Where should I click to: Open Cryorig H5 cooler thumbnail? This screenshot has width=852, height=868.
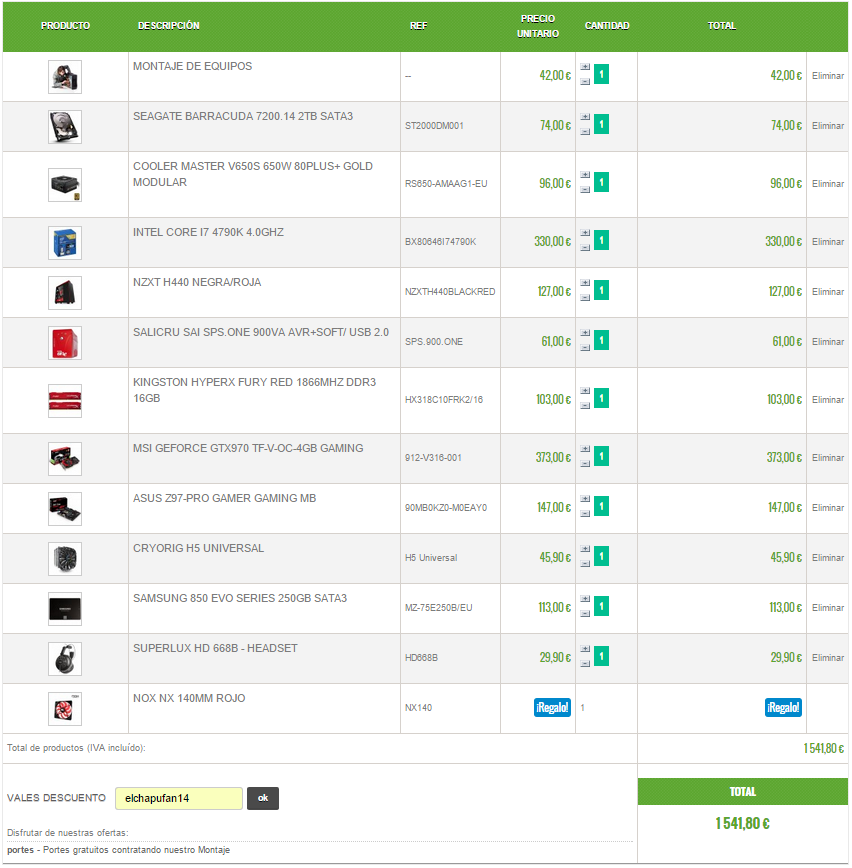(x=65, y=559)
